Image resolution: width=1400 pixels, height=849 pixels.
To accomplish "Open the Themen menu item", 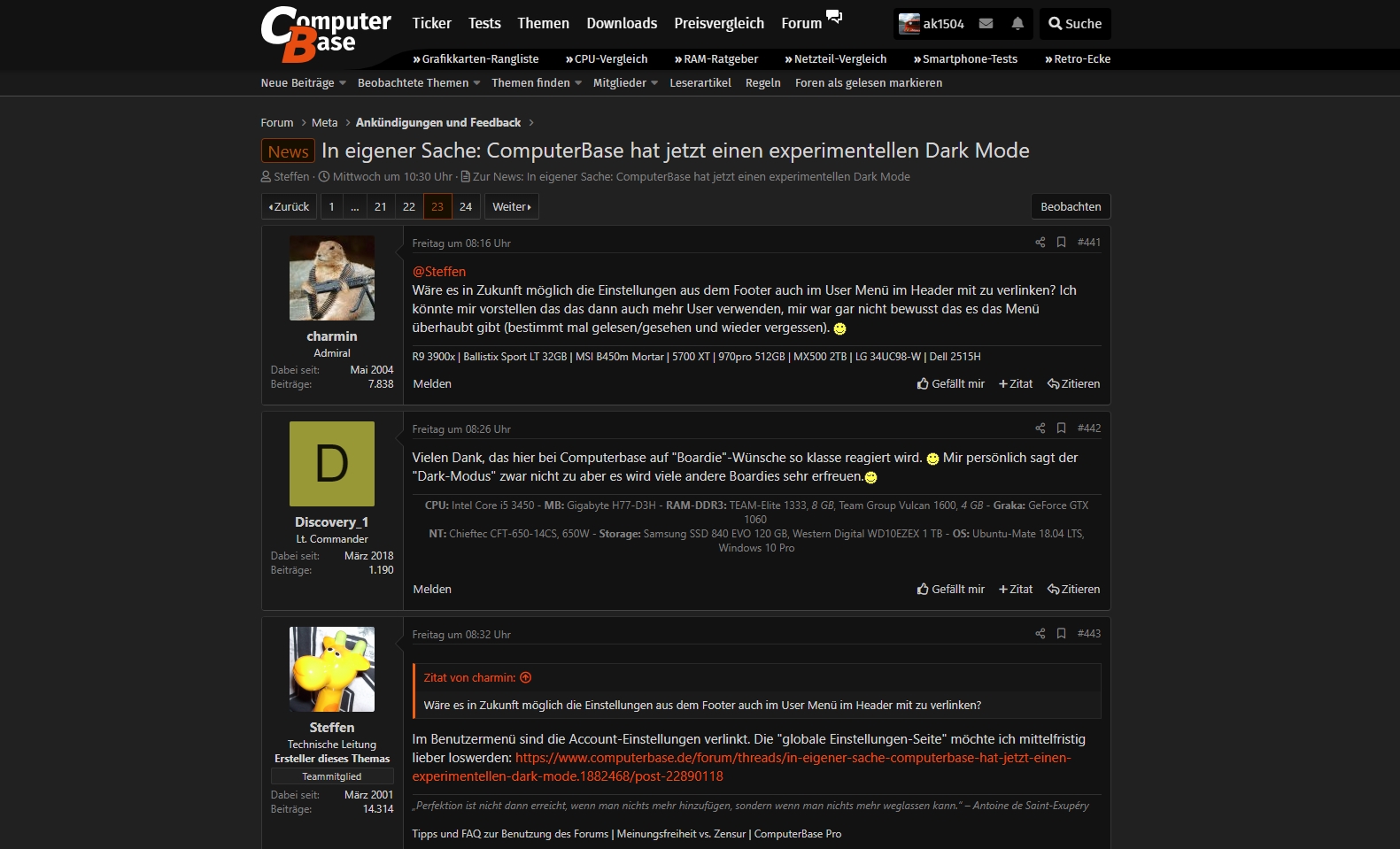I will [x=544, y=23].
